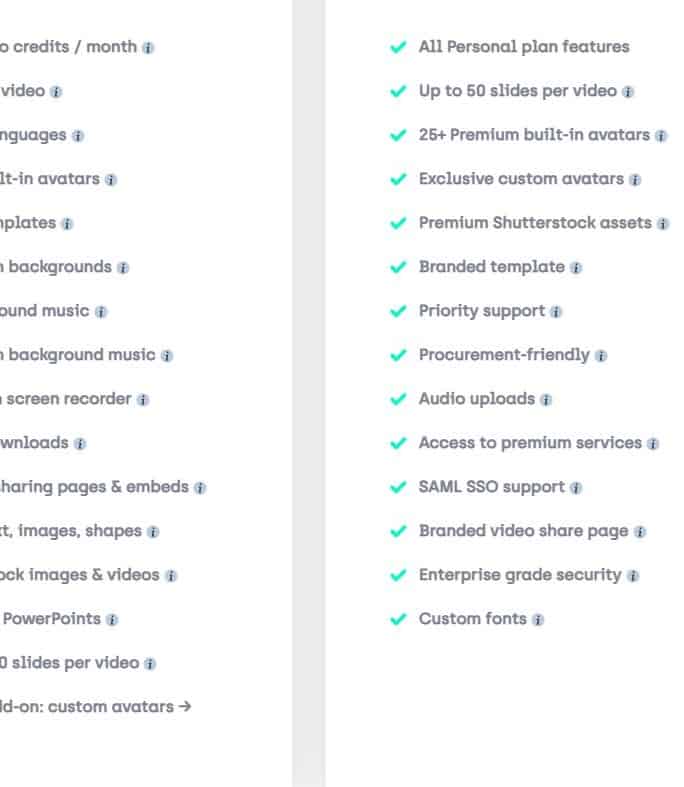Click info icon beside Procurement-friendly

click(x=601, y=356)
